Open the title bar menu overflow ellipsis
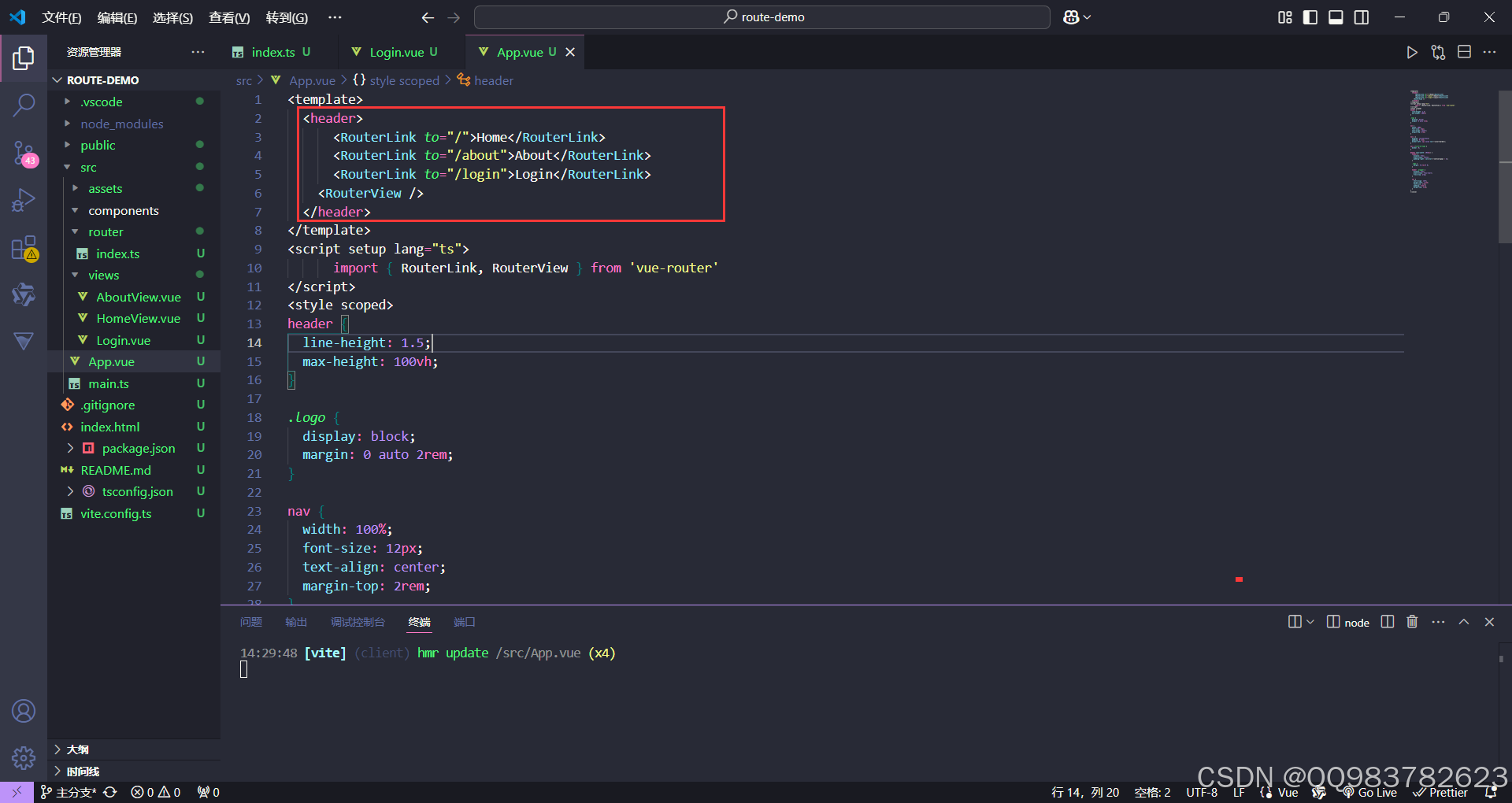The image size is (1512, 803). pyautogui.click(x=335, y=17)
